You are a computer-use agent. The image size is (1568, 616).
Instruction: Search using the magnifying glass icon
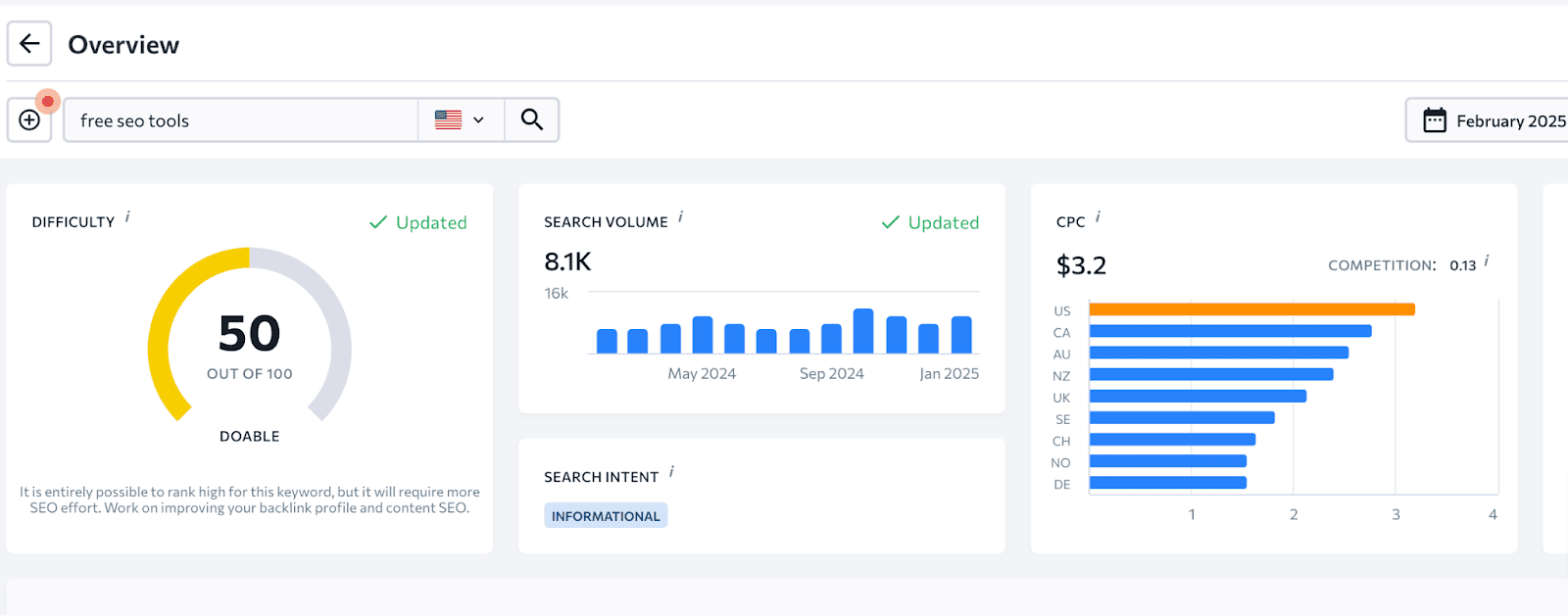(532, 119)
